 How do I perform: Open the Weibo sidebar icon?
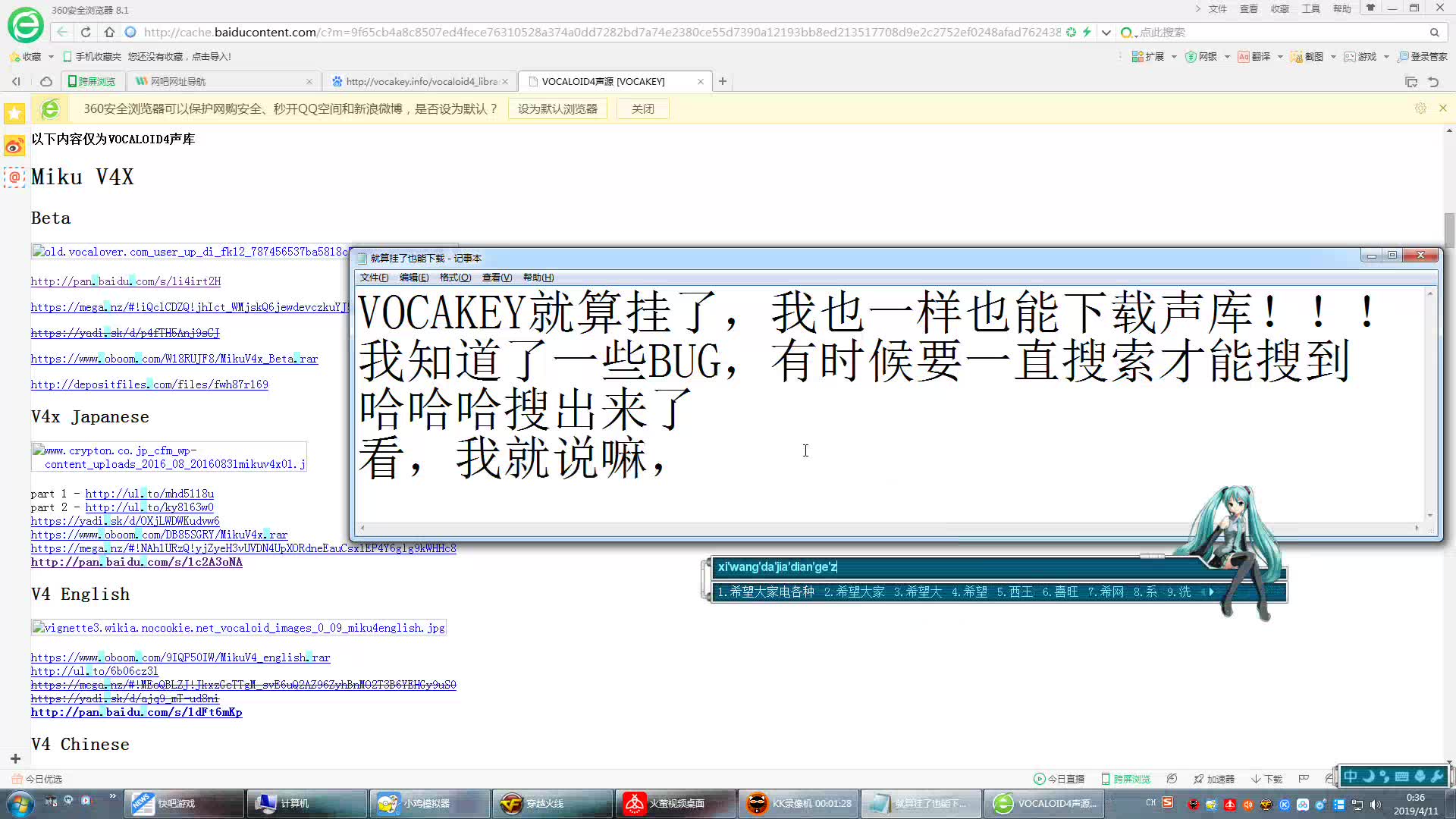14,146
